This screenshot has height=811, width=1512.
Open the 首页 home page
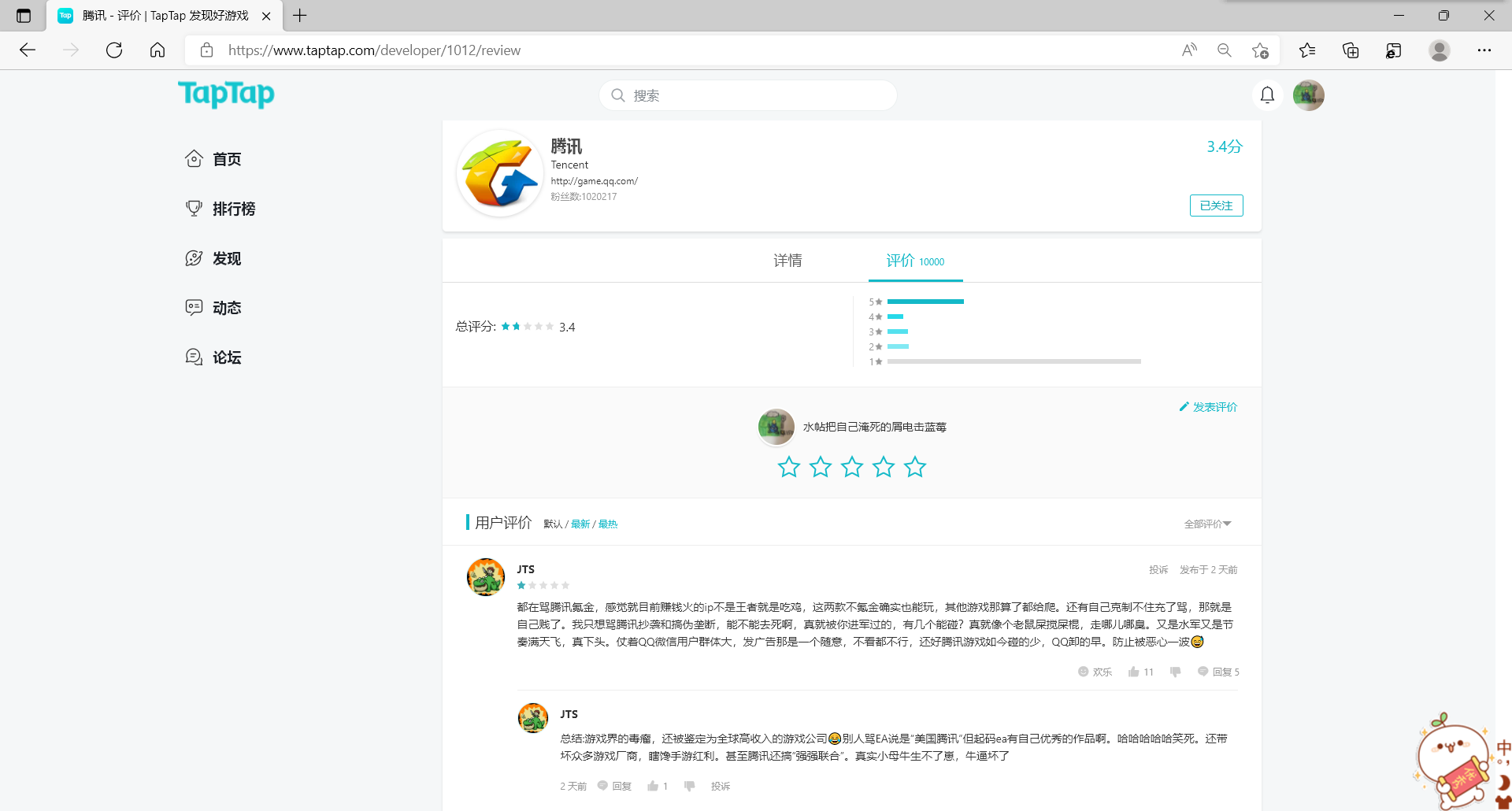213,159
